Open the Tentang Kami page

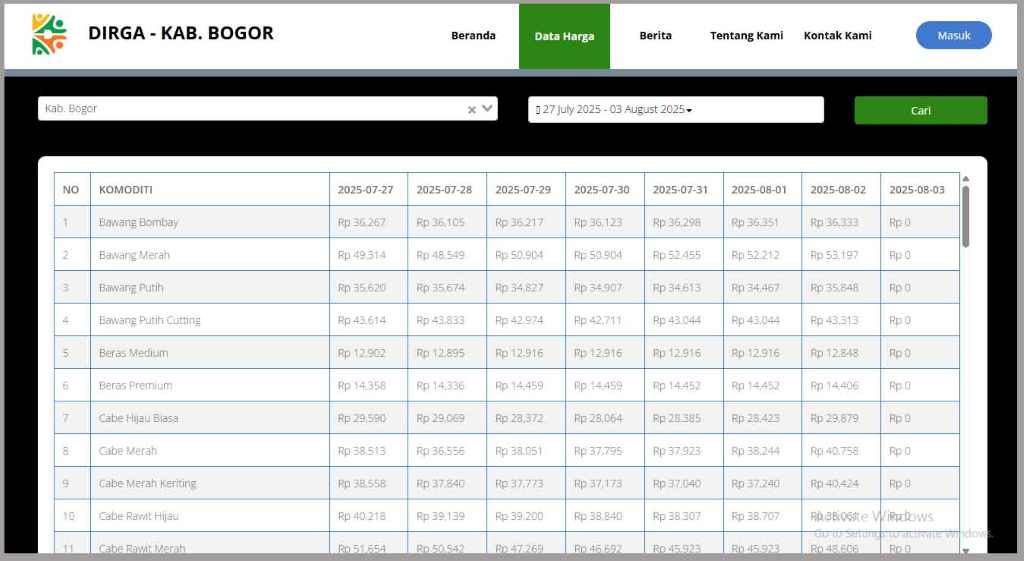tap(746, 35)
